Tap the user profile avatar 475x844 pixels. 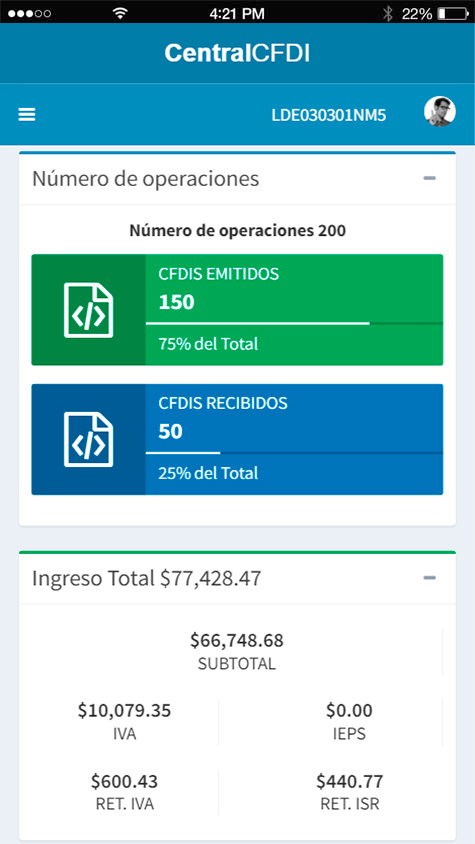click(x=439, y=112)
